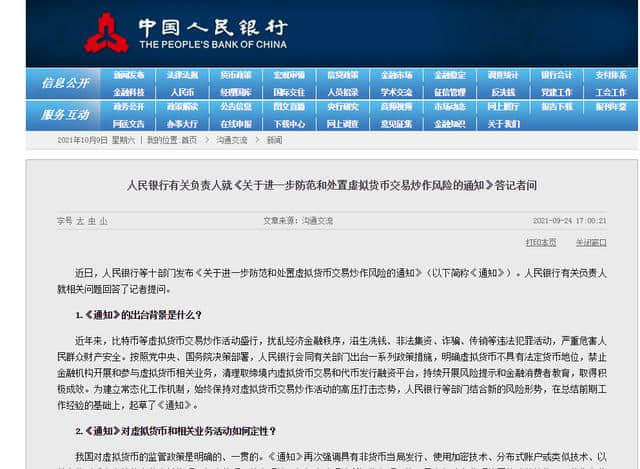Navigate to 金融稳定
The image size is (640, 469).
point(449,75)
